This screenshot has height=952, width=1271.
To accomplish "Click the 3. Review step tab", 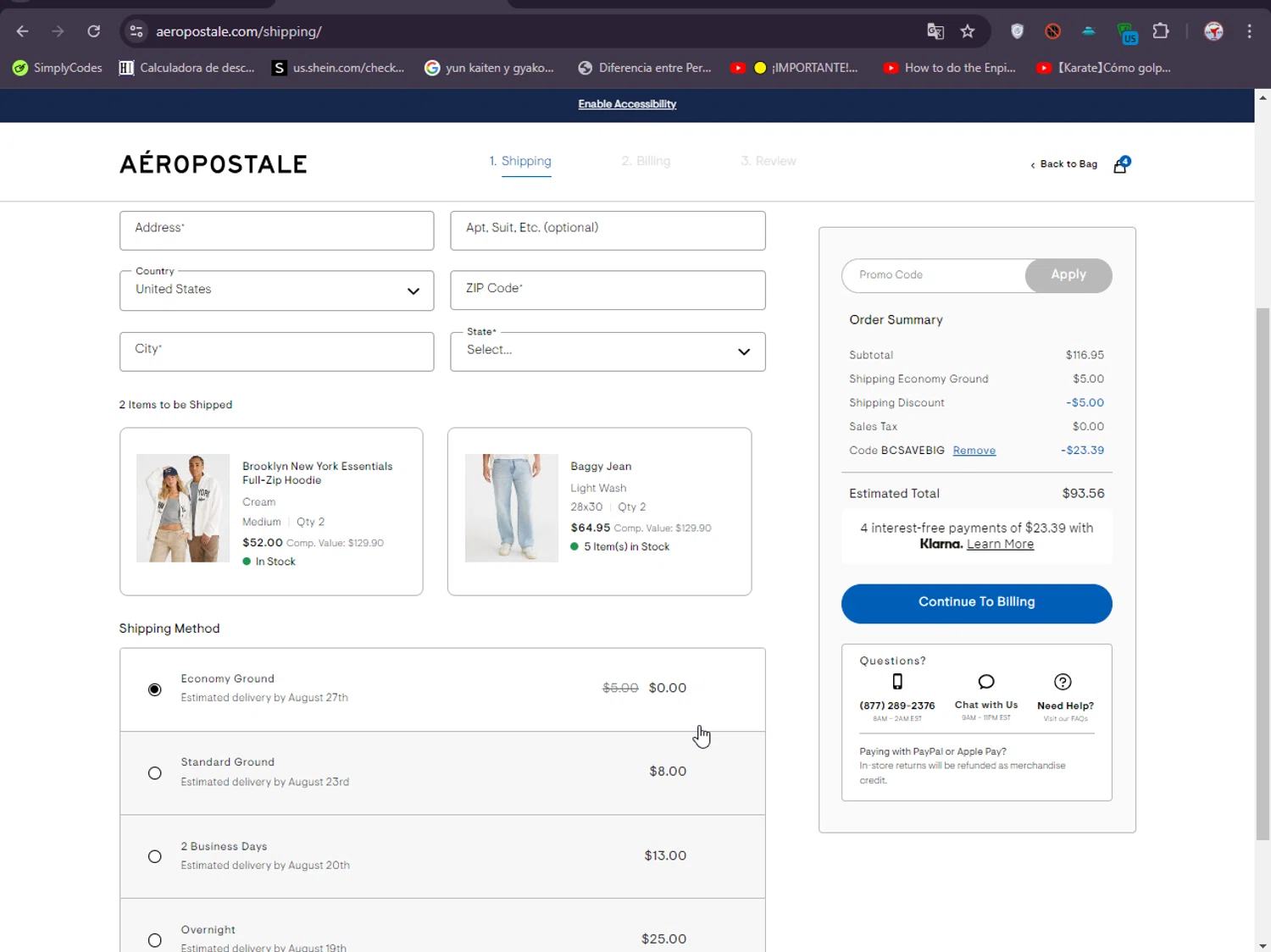I will pos(769,161).
